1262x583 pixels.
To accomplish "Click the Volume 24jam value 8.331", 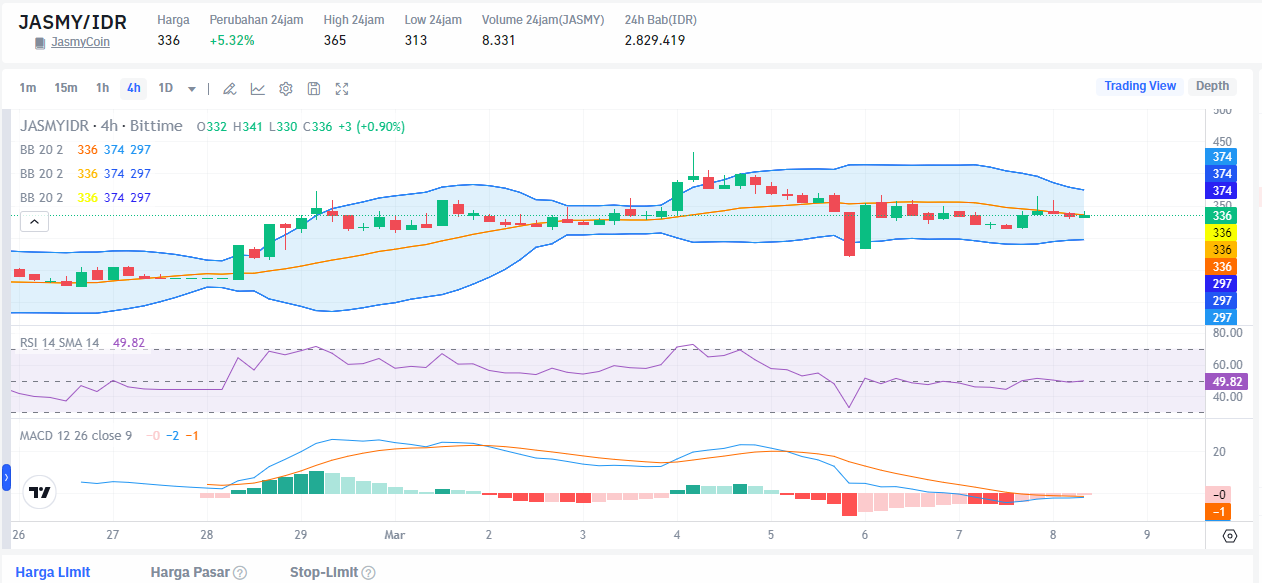I will pos(498,40).
